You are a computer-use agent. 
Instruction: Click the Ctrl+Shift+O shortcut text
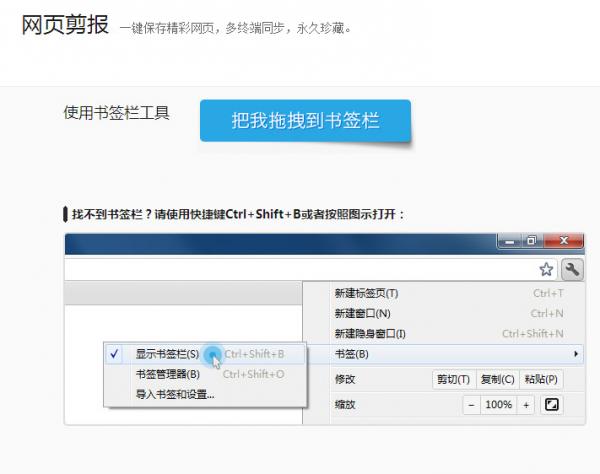tap(253, 374)
